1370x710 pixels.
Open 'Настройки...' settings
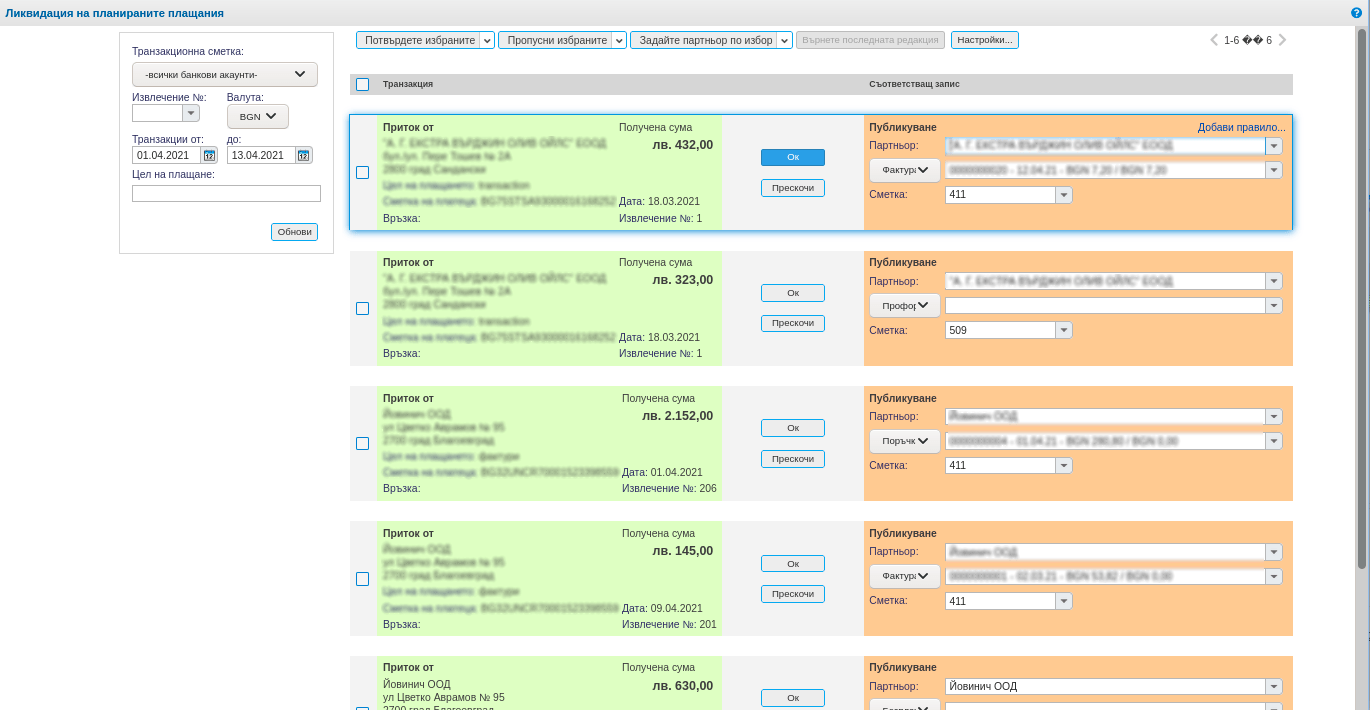click(984, 40)
